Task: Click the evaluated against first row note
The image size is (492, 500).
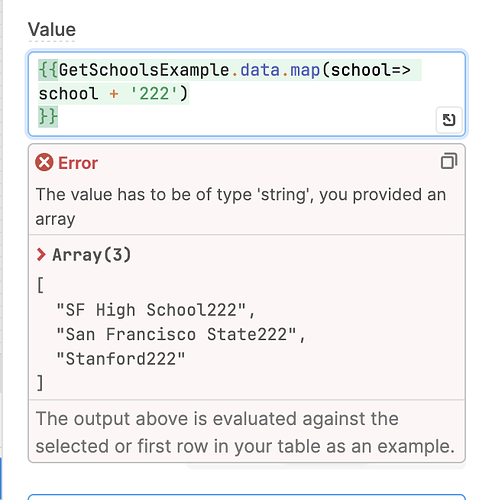Action: [x=245, y=432]
